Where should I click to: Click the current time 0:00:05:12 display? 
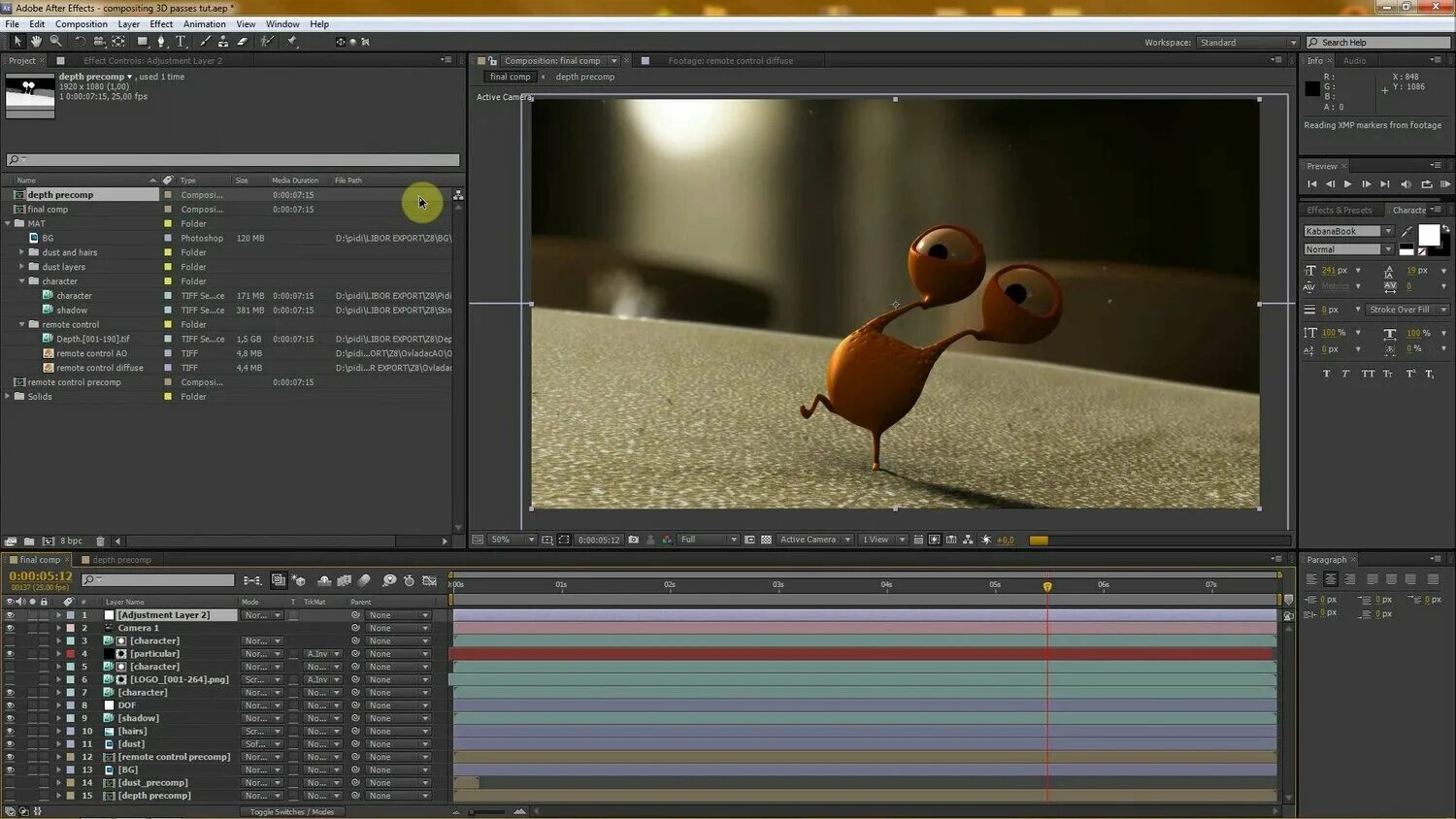(x=41, y=576)
